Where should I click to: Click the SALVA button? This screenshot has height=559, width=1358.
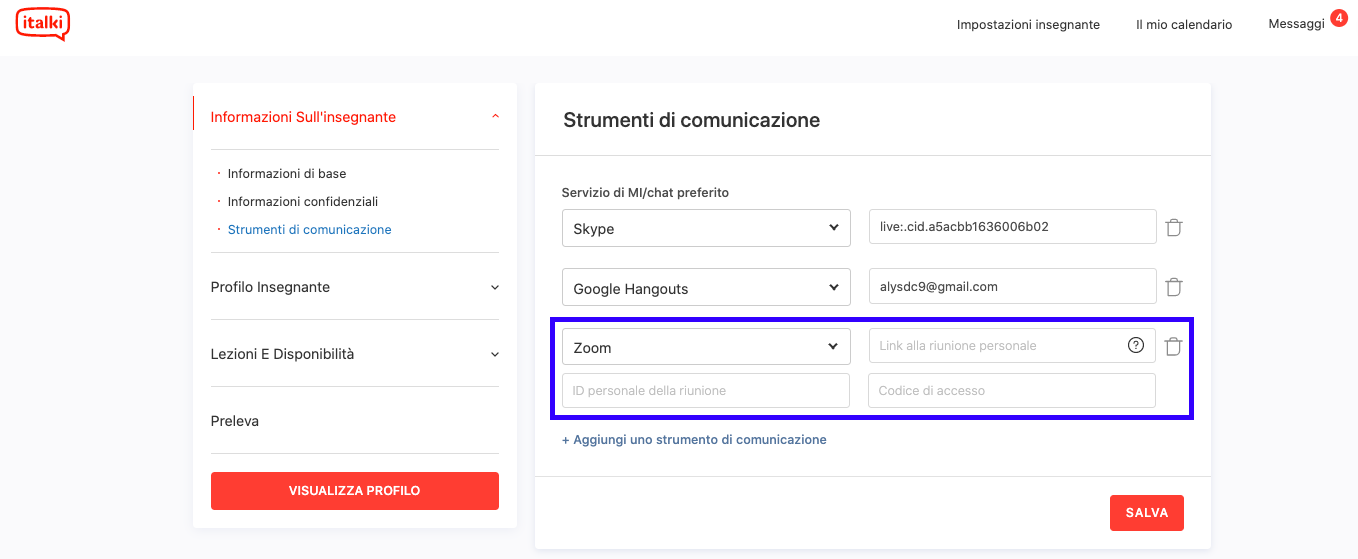pyautogui.click(x=1147, y=512)
